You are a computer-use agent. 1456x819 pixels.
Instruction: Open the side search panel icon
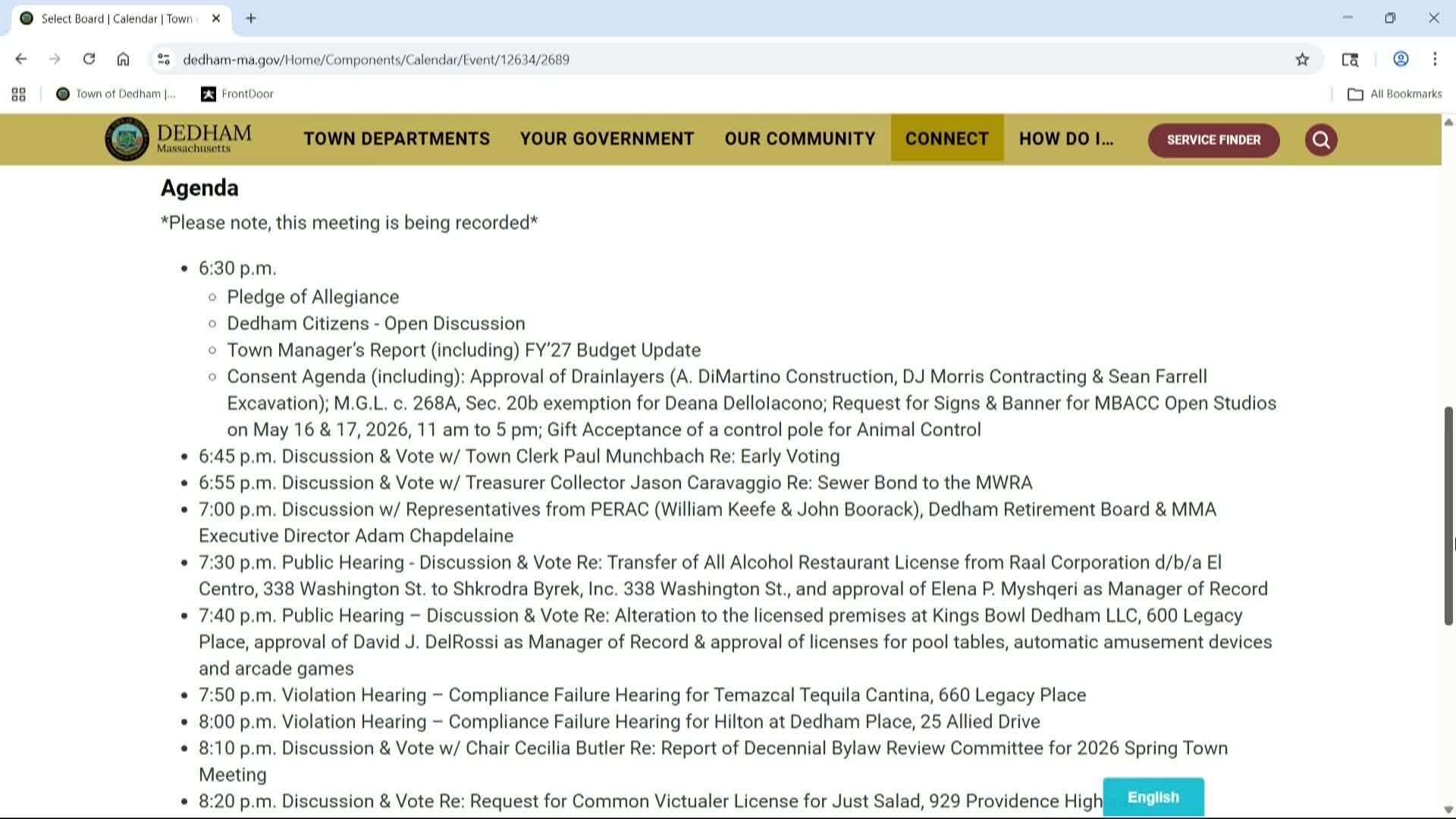pyautogui.click(x=1350, y=58)
